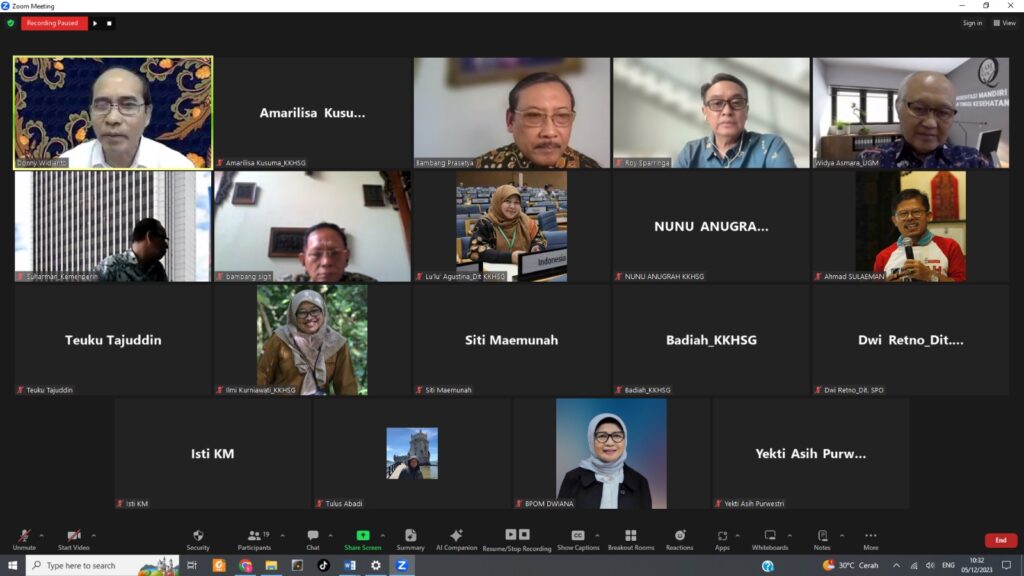
Task: Open Whiteboards
Action: tap(770, 539)
